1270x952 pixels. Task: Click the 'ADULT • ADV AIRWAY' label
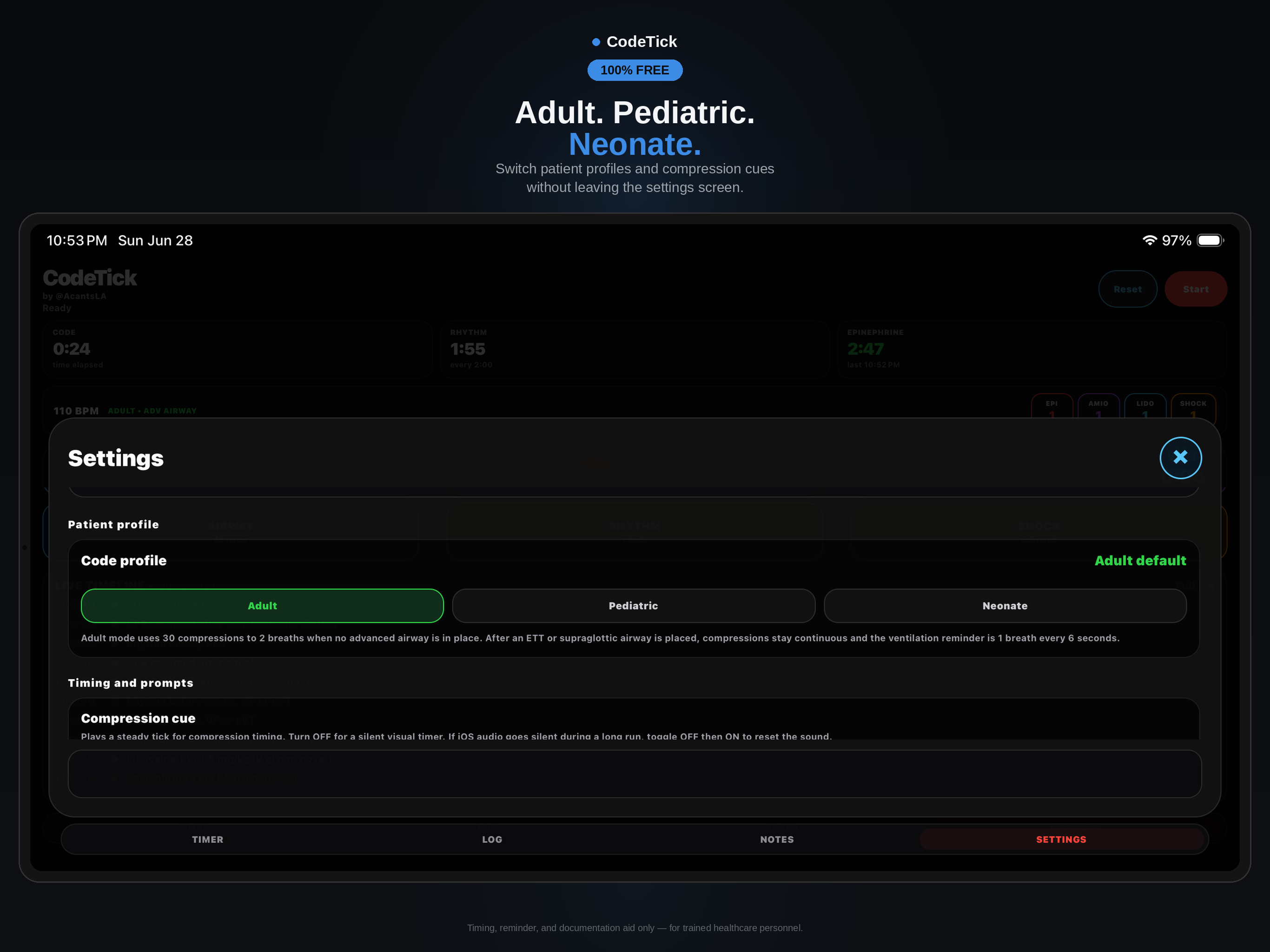[x=152, y=411]
